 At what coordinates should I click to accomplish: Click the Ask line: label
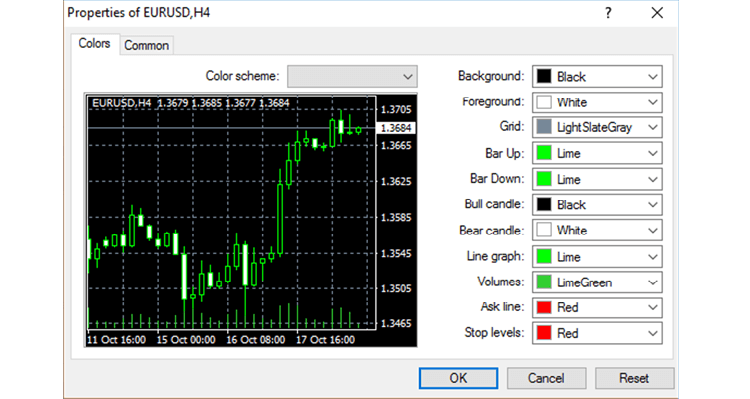(x=502, y=307)
